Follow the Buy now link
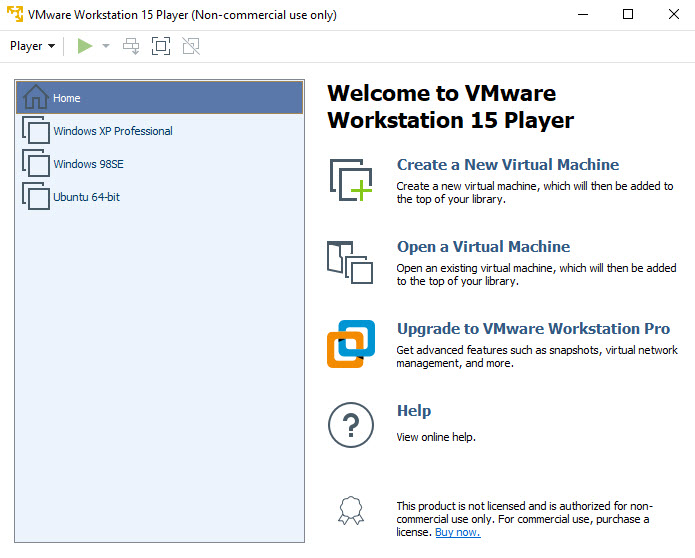 (x=457, y=532)
